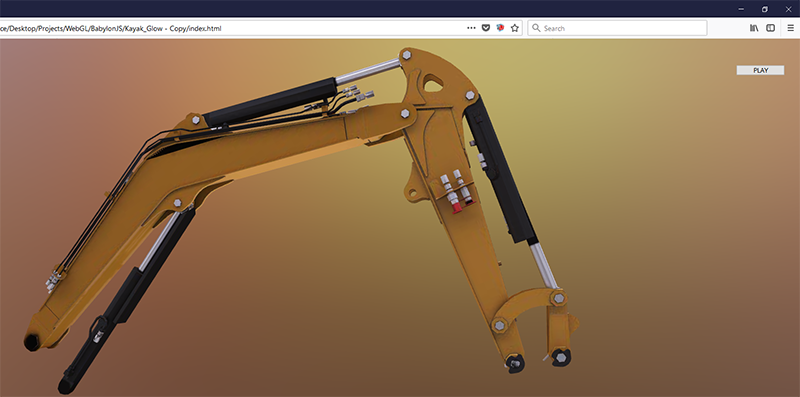Click the magnifying glass in the search box

(x=536, y=28)
